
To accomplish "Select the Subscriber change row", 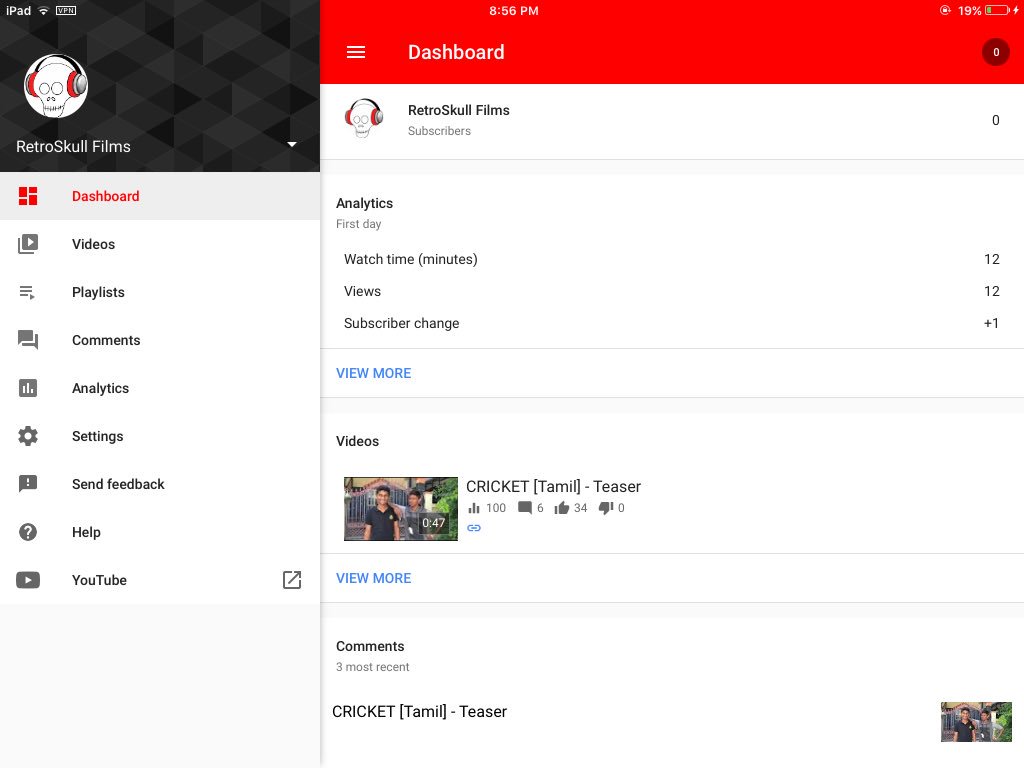I will [x=672, y=323].
